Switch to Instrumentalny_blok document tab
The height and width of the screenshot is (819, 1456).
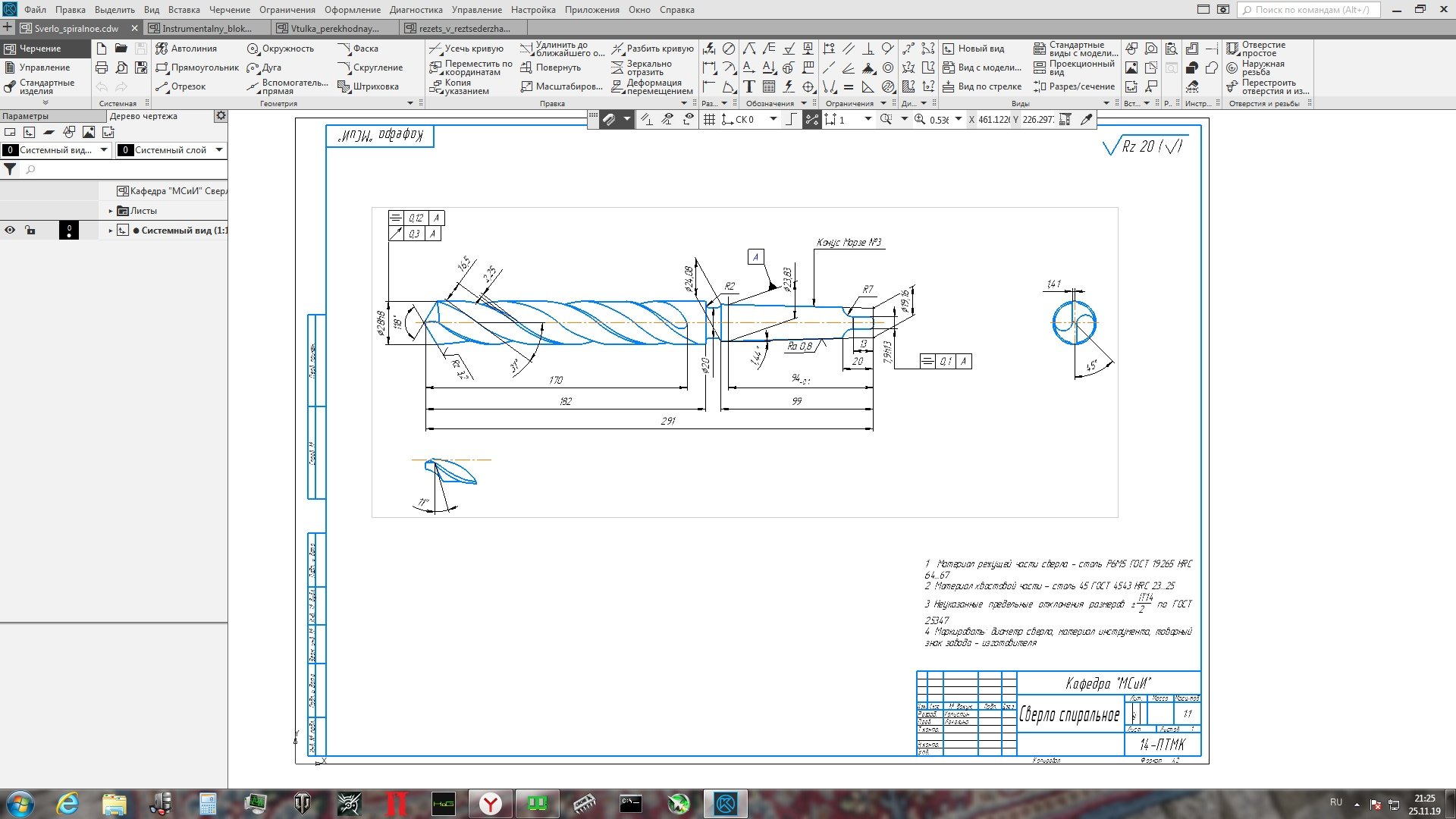click(x=207, y=28)
